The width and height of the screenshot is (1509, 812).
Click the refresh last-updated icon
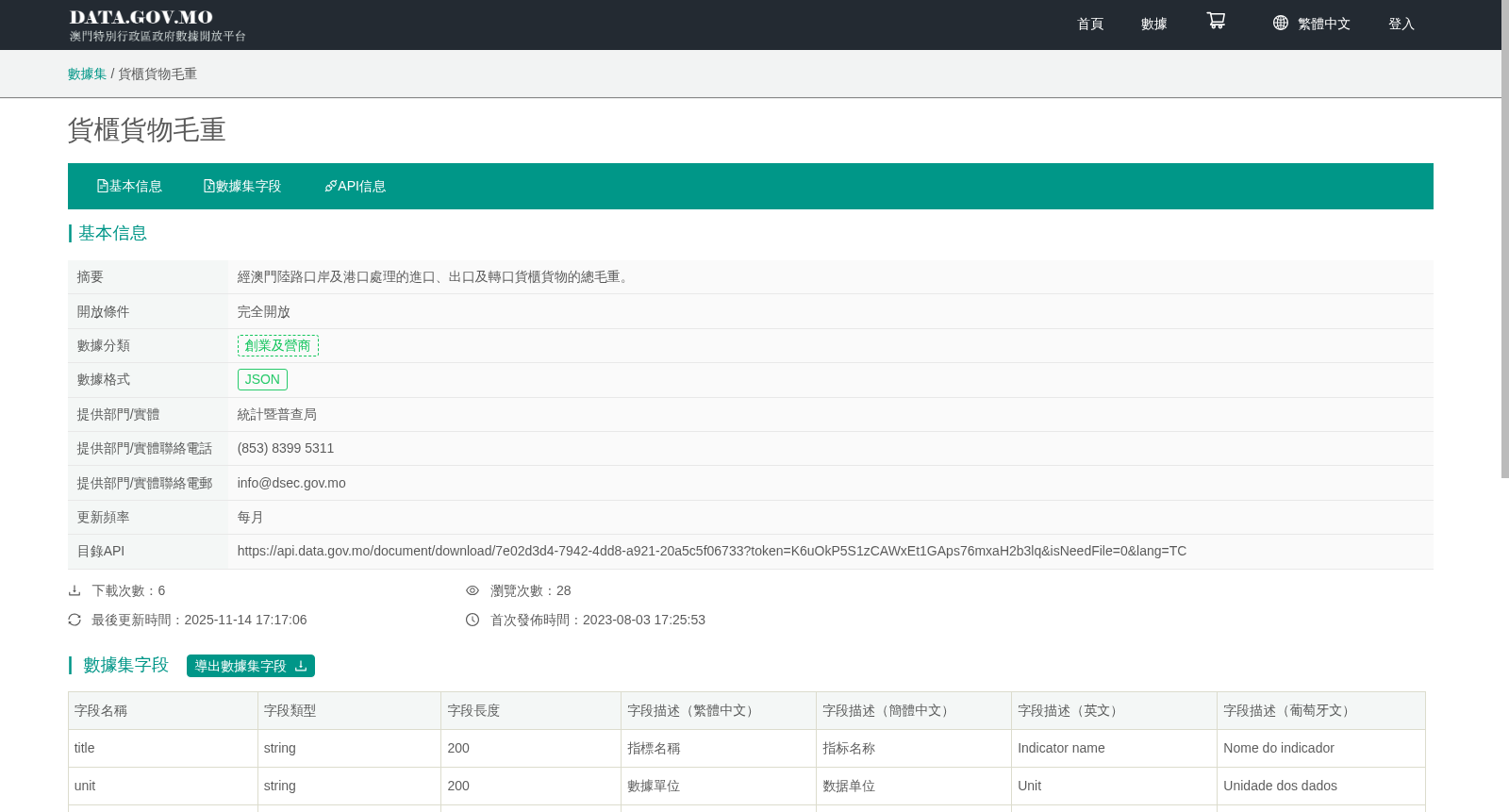pos(75,620)
